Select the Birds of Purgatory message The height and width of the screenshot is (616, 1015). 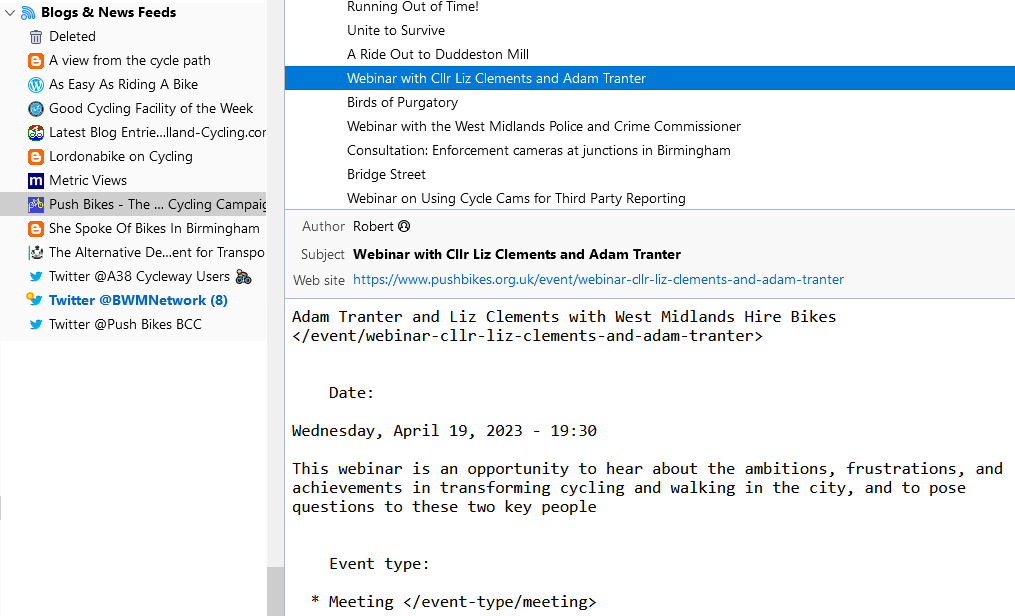click(x=402, y=102)
